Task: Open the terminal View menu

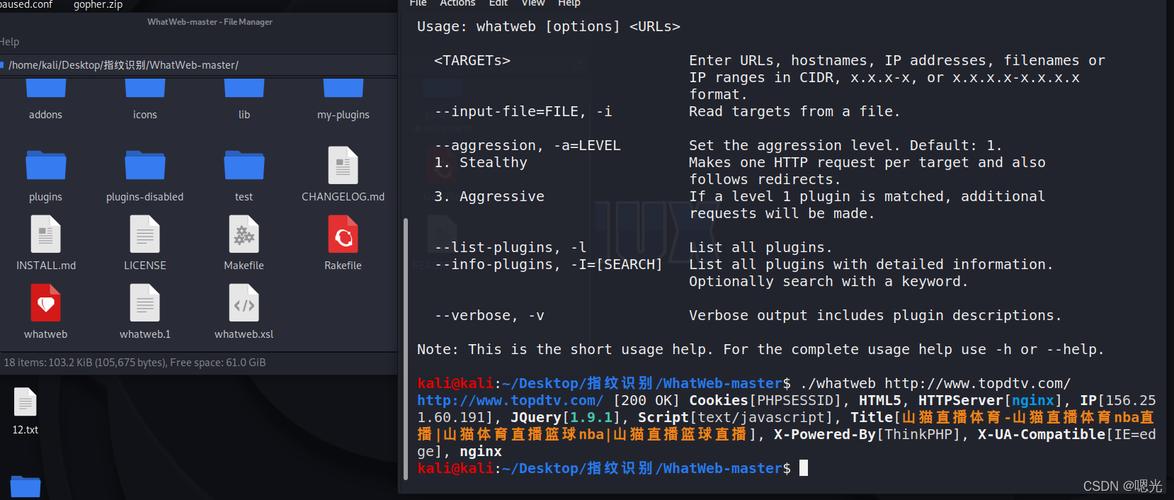Action: coord(533,4)
